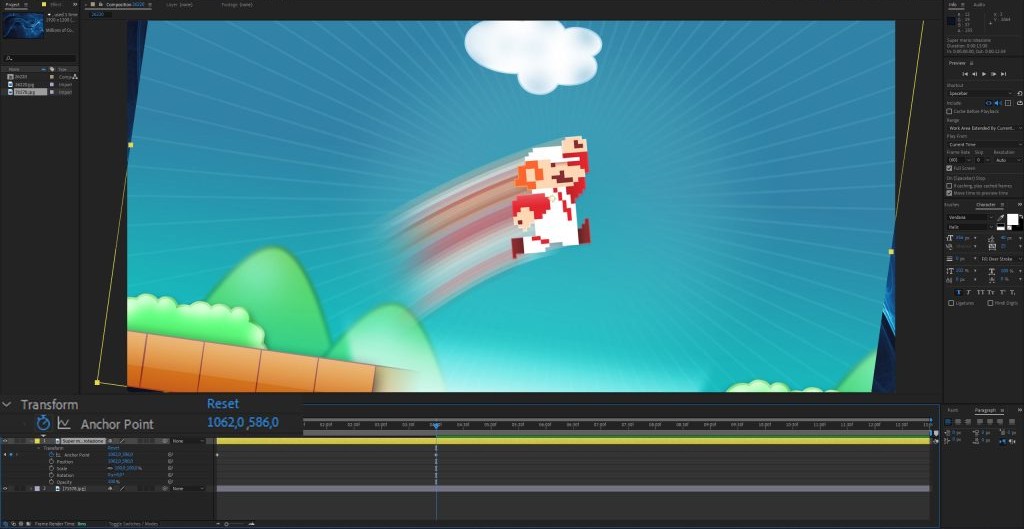The width and height of the screenshot is (1024, 529).
Task: Click the Scale stopwatch icon
Action: point(52,468)
